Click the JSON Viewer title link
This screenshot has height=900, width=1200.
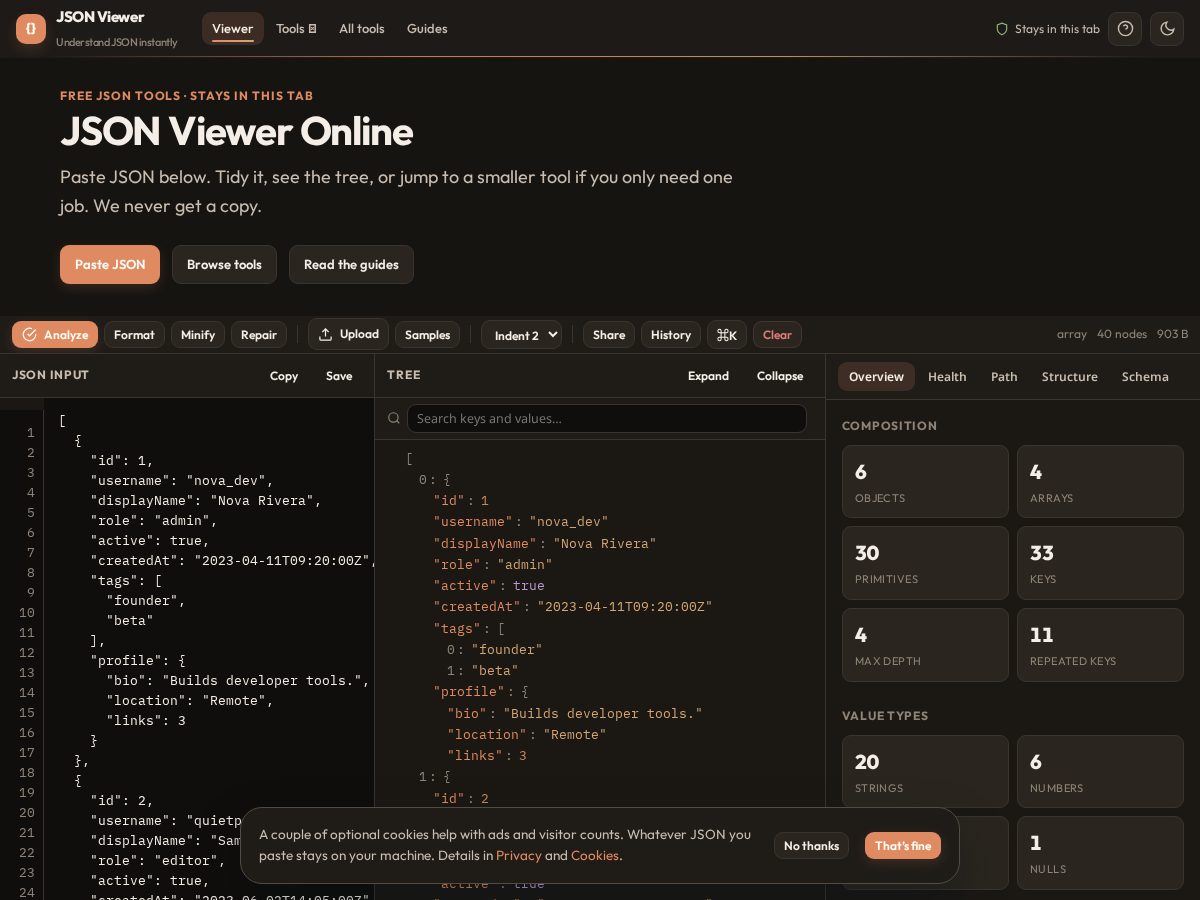coord(100,17)
